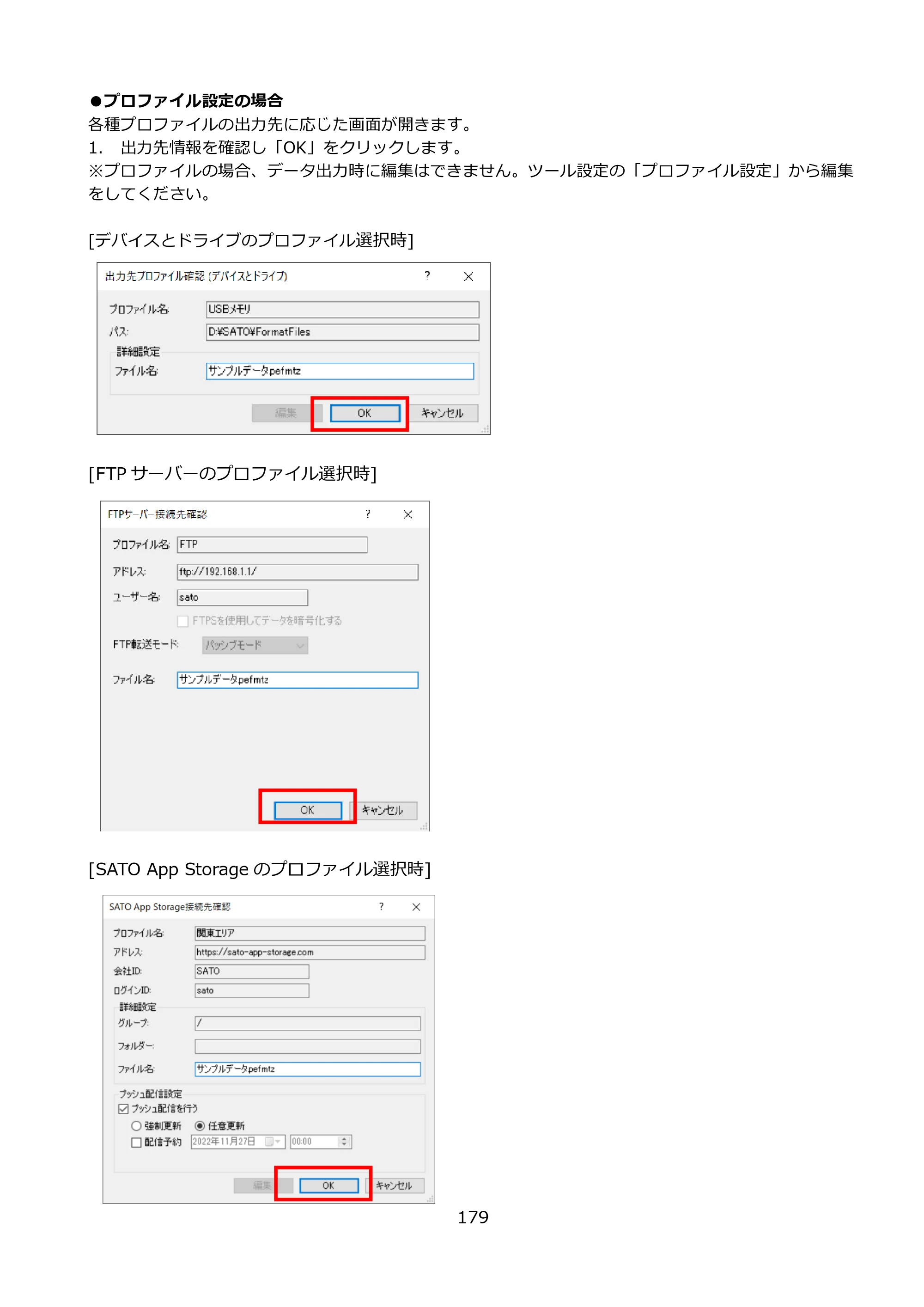Click the USBメモリ profile name field
924x1307 pixels.
[342, 310]
